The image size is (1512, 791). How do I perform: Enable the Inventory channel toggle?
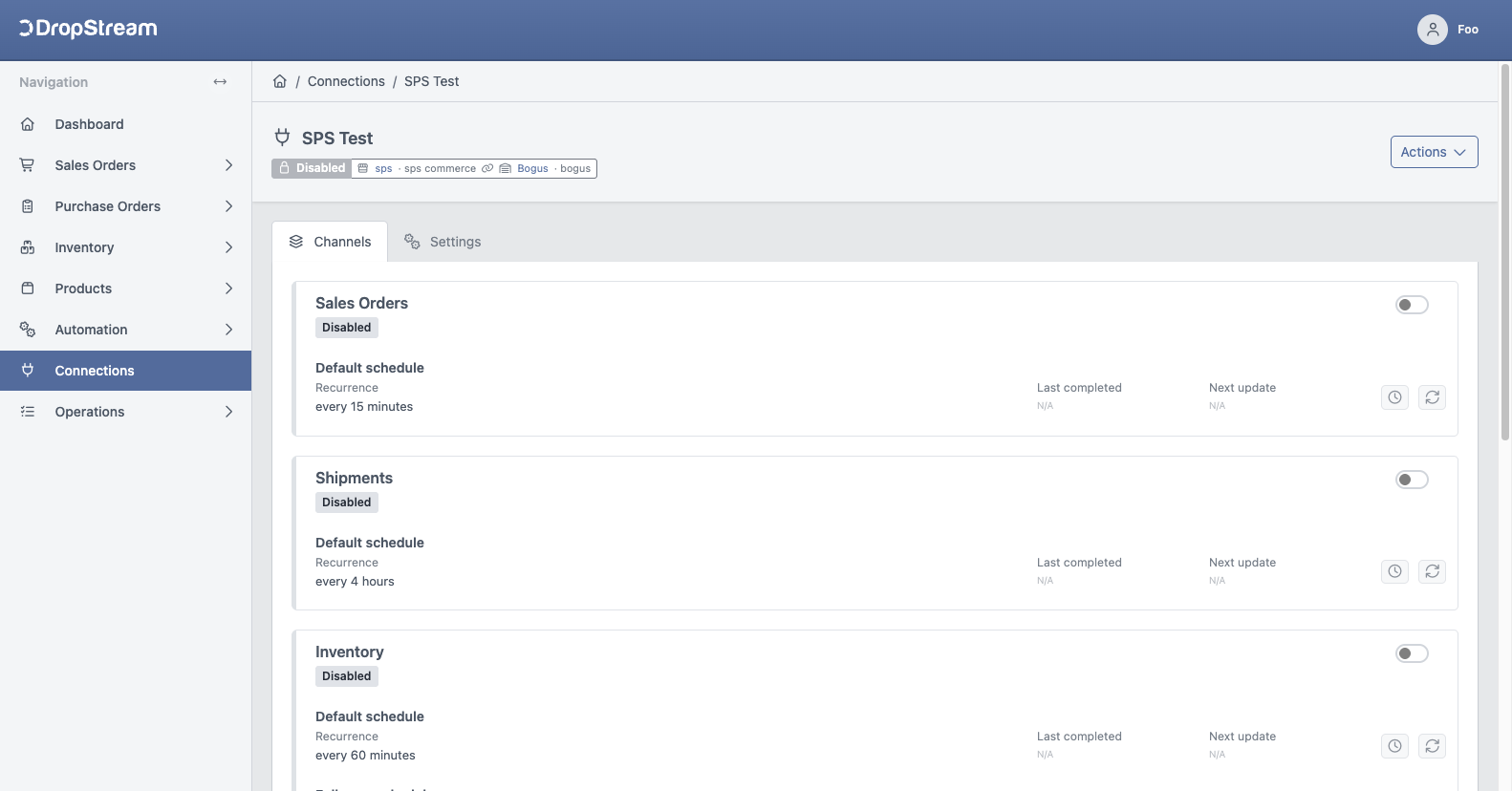(x=1412, y=653)
